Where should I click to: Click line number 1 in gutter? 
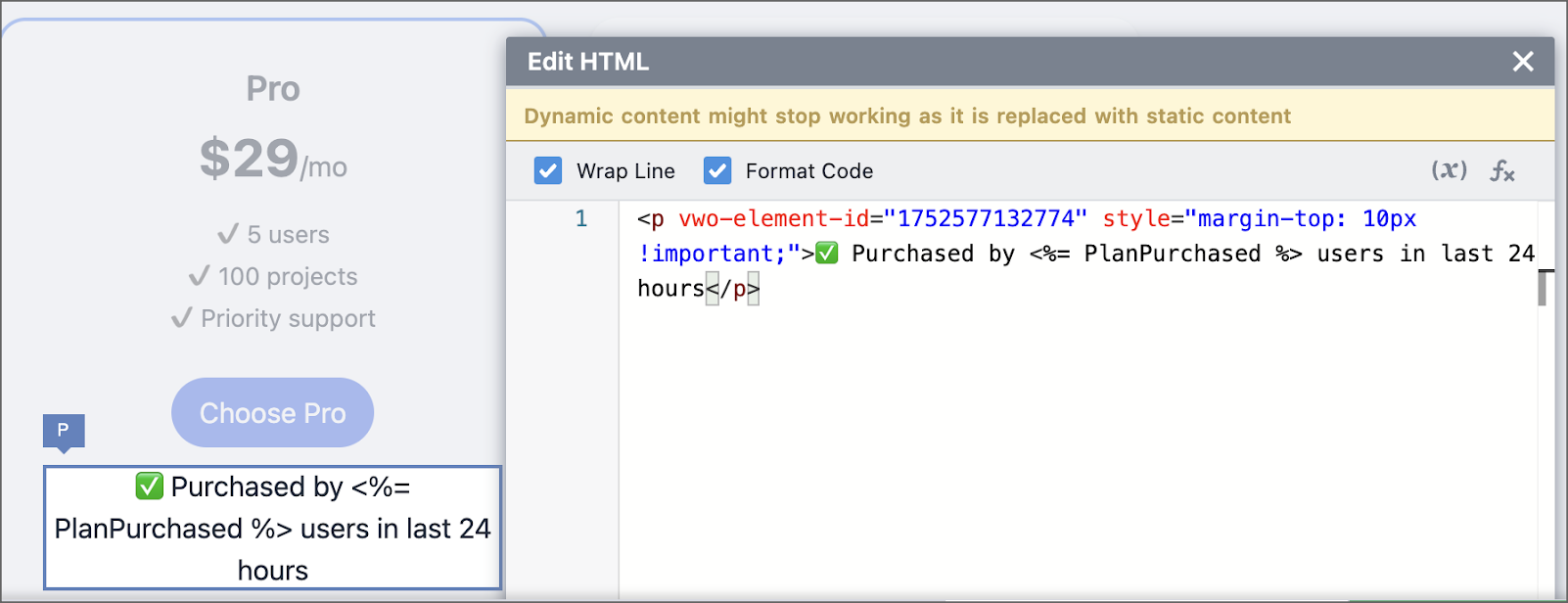pyautogui.click(x=581, y=218)
